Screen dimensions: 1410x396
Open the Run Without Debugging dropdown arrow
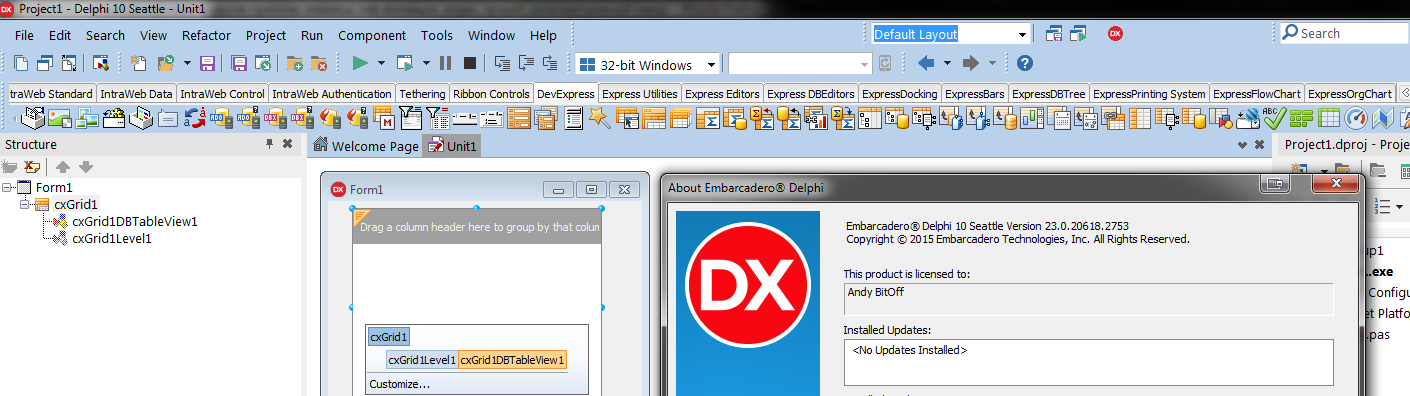tap(426, 63)
